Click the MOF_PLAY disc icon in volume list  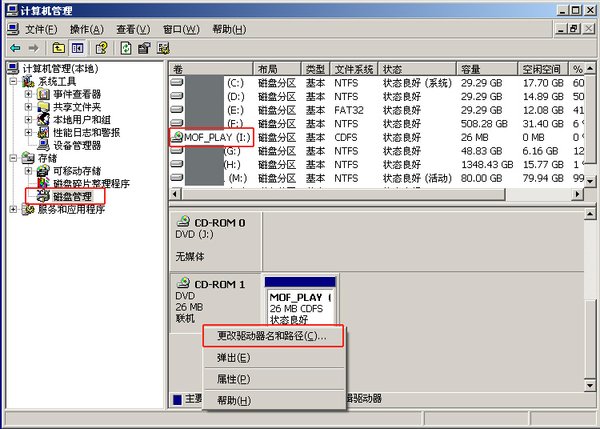pos(177,137)
